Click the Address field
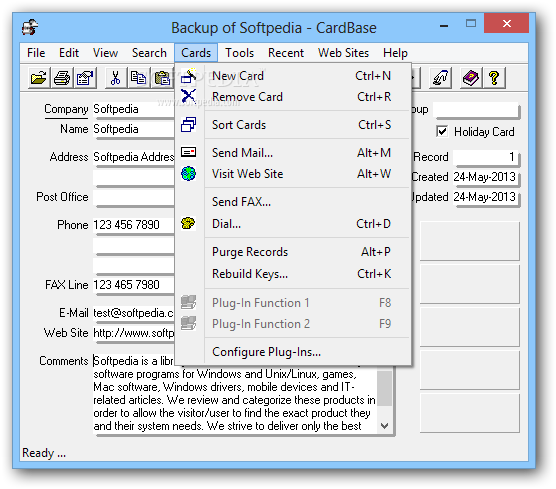 click(x=134, y=157)
